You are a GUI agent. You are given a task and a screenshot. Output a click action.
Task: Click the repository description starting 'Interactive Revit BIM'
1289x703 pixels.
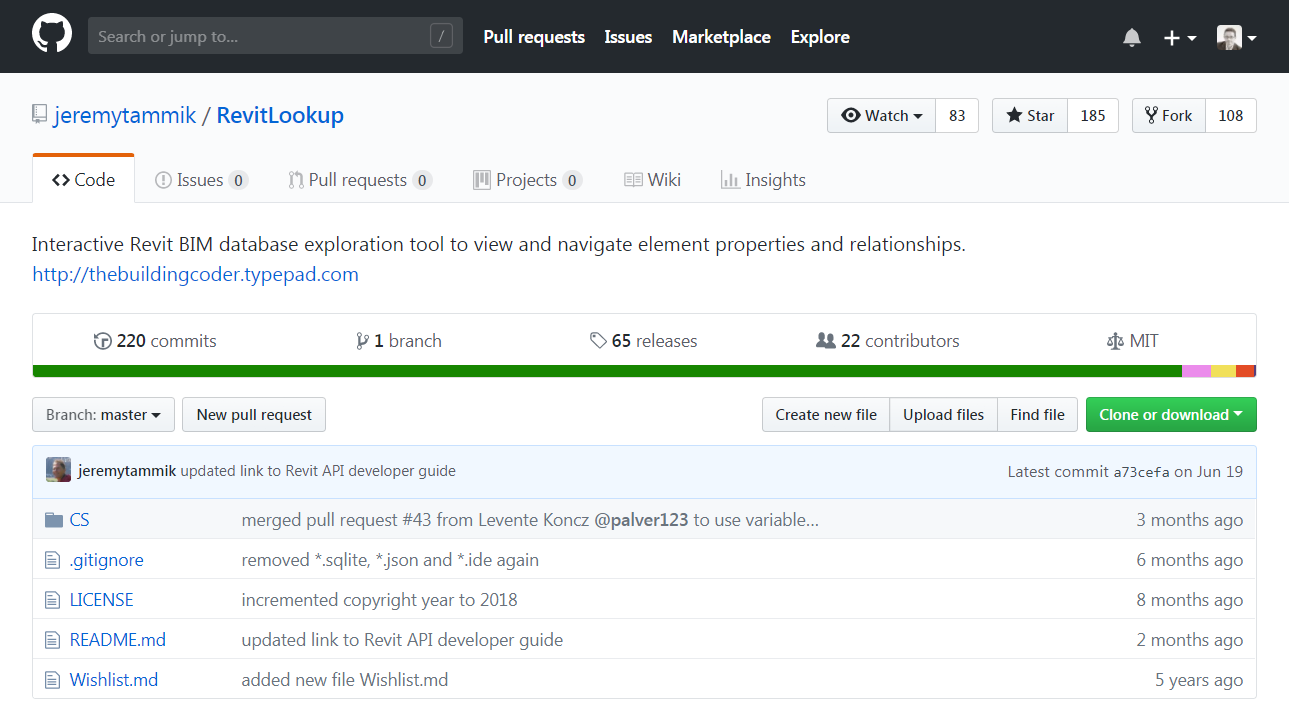coord(499,244)
